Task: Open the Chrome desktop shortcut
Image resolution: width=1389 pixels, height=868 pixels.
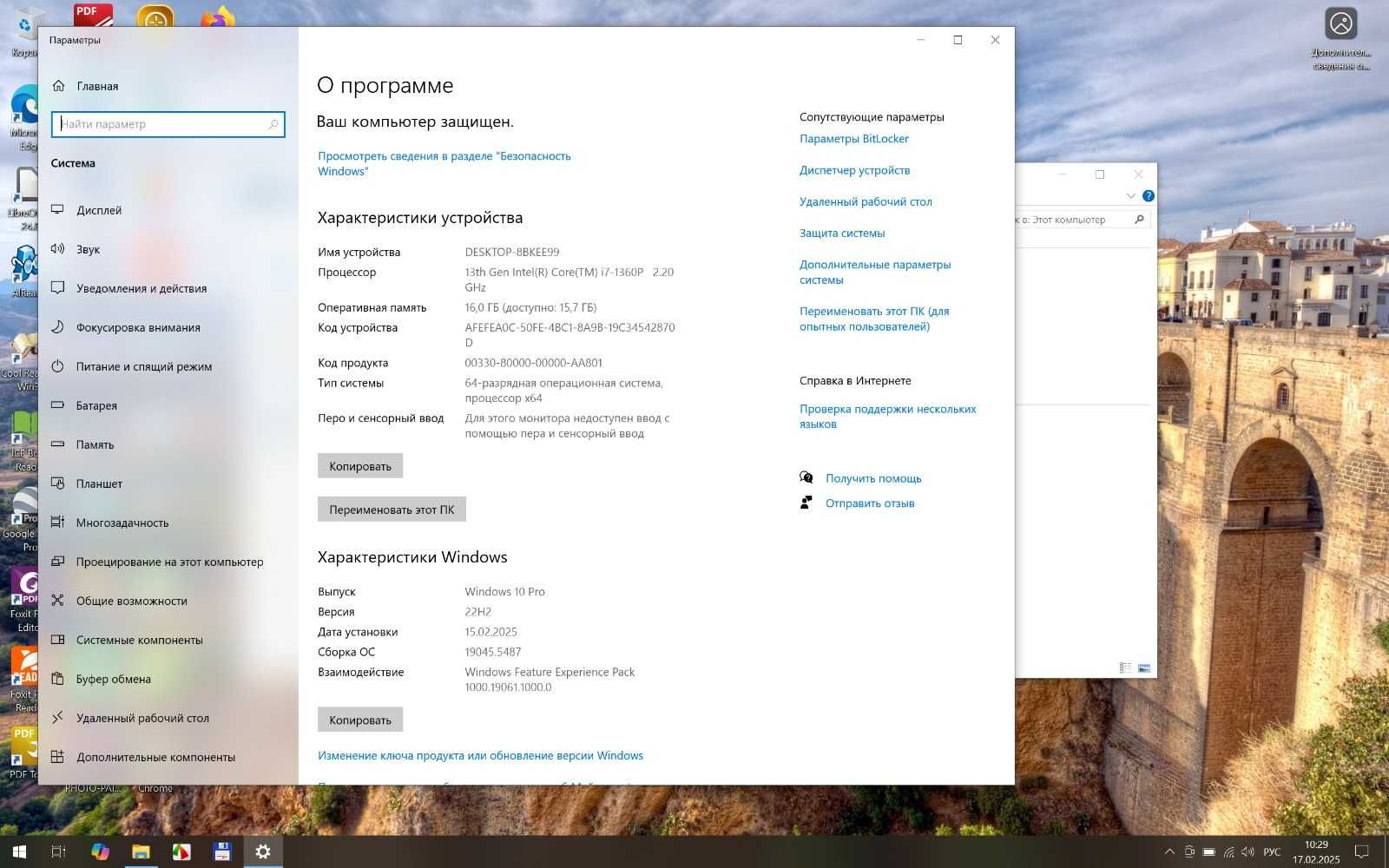Action: point(155,788)
